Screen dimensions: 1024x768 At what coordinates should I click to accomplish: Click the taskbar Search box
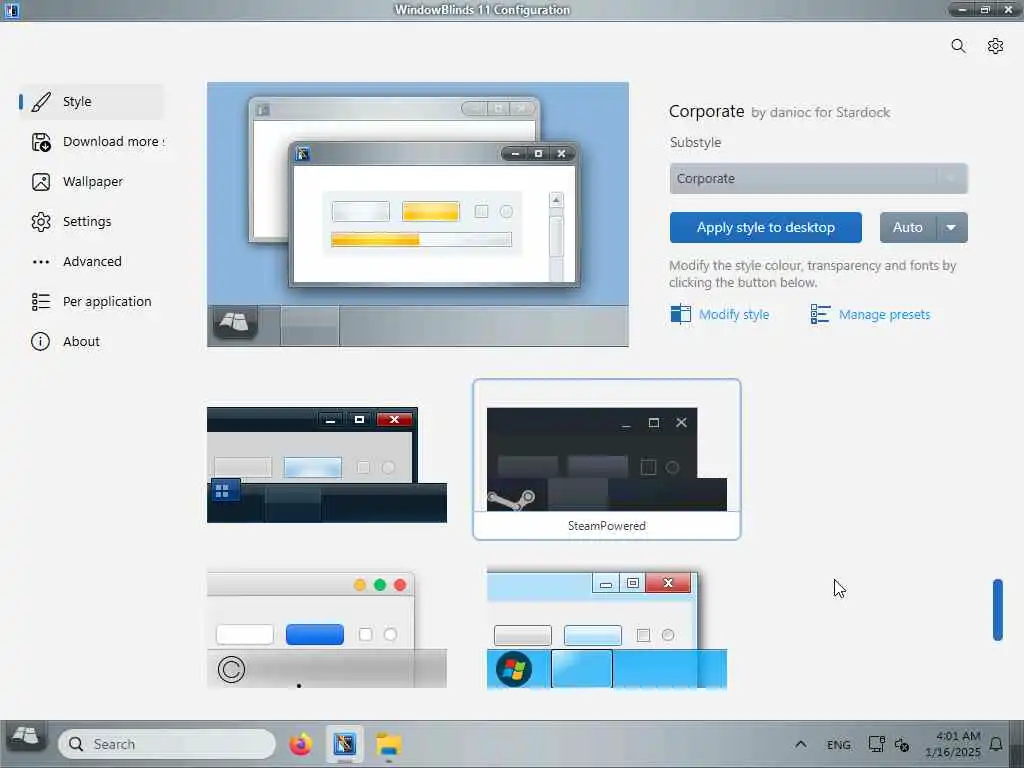coord(167,744)
